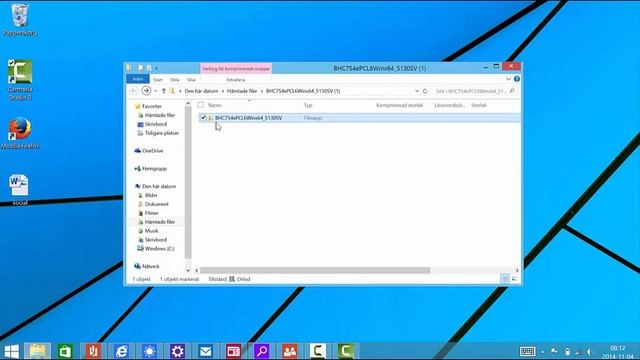The width and height of the screenshot is (640, 360).
Task: Click the Windows Start button
Action: (11, 351)
